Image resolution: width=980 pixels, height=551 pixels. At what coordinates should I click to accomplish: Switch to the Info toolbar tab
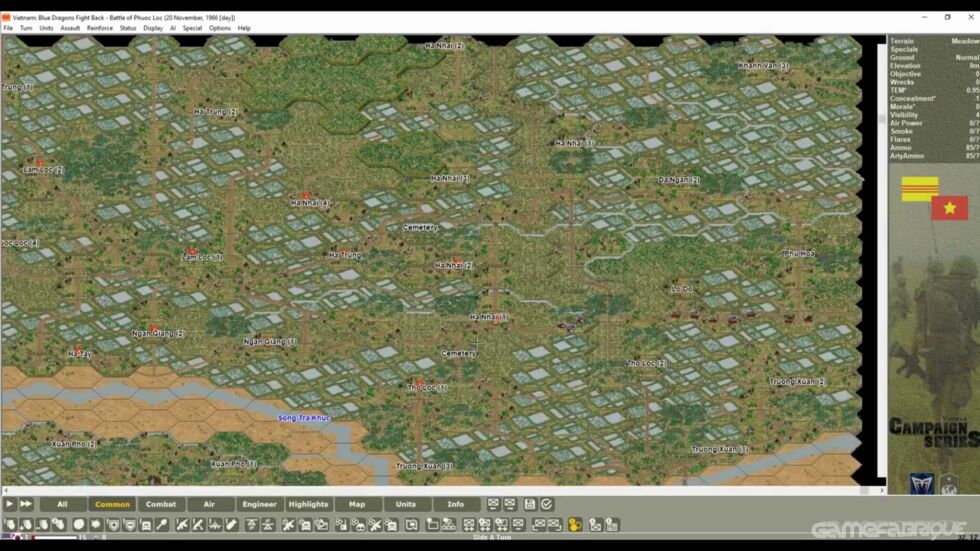point(456,504)
